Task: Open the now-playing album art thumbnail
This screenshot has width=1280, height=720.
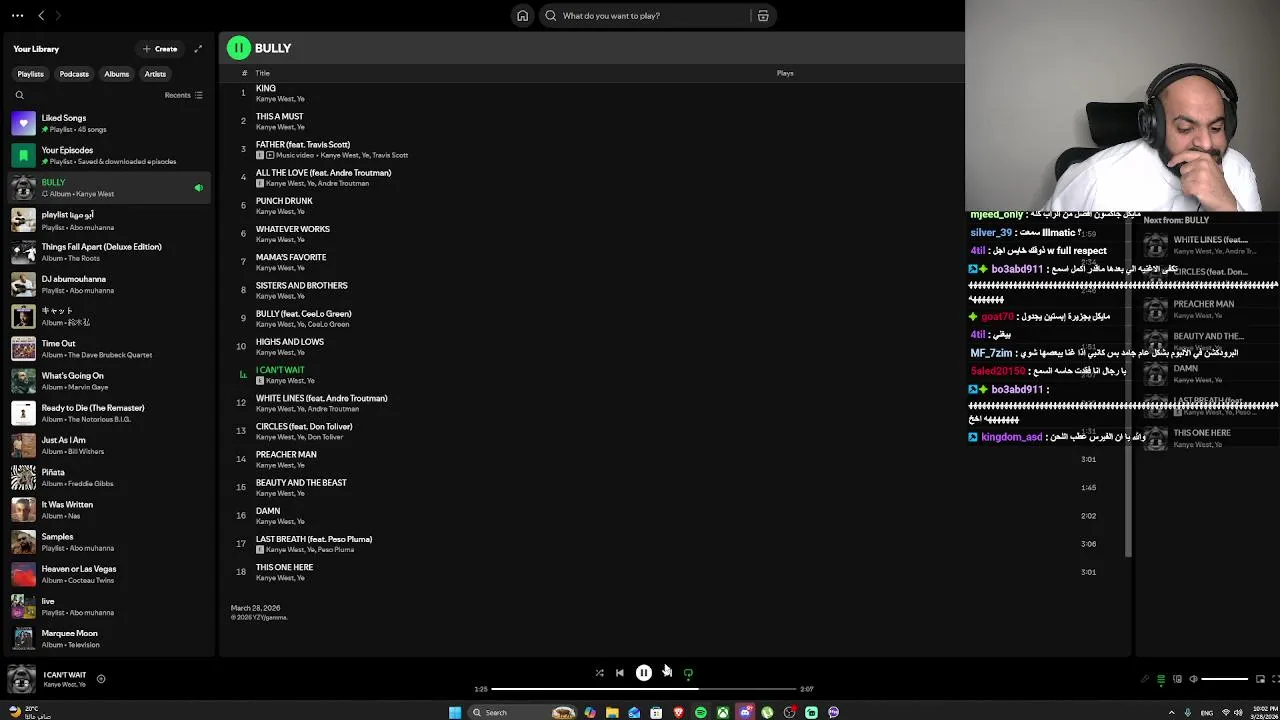Action: point(21,679)
